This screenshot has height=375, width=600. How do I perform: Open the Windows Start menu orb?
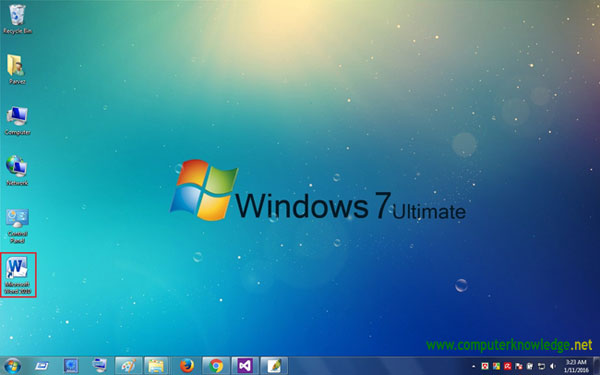[13, 366]
